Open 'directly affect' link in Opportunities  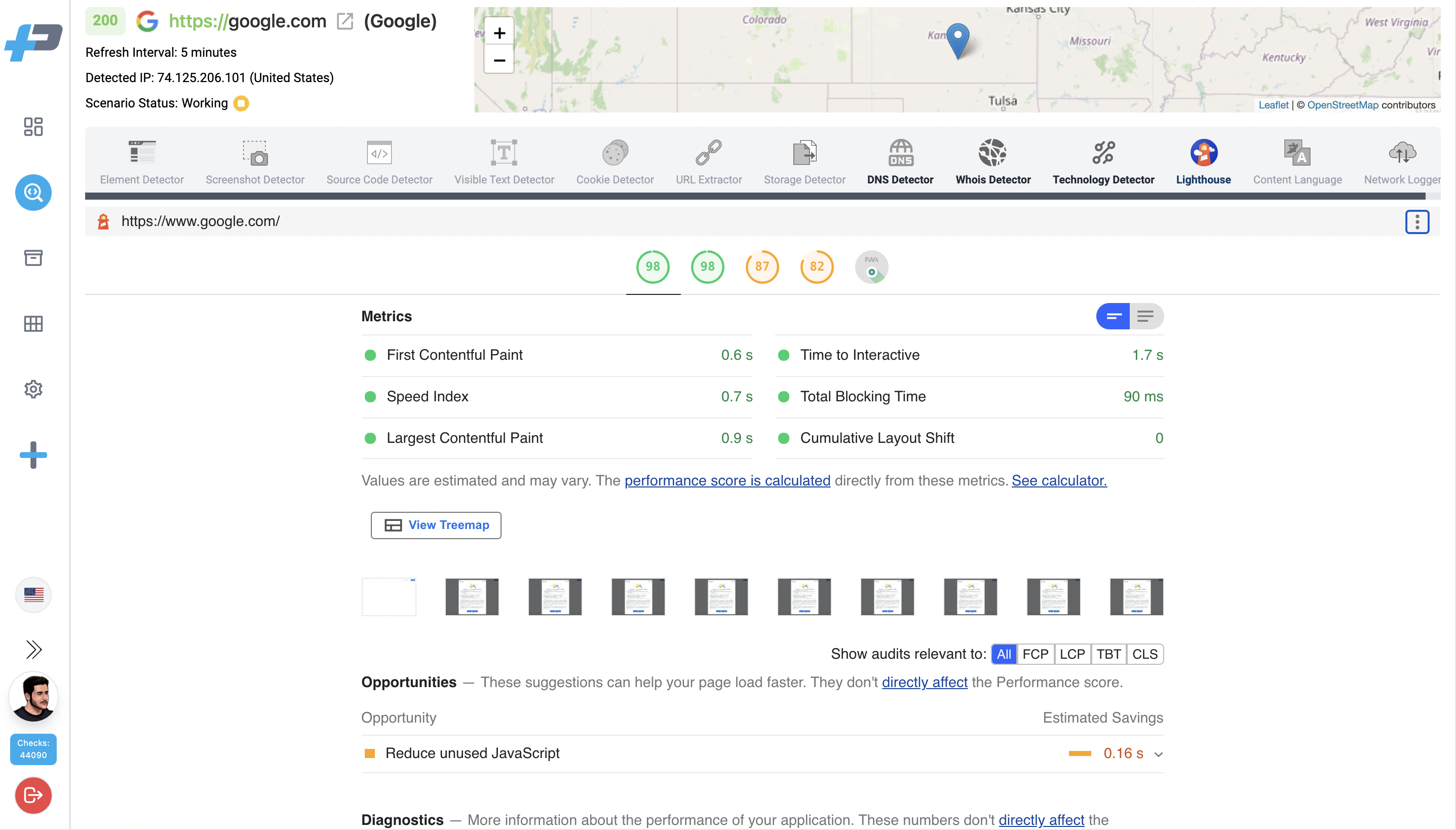point(925,683)
